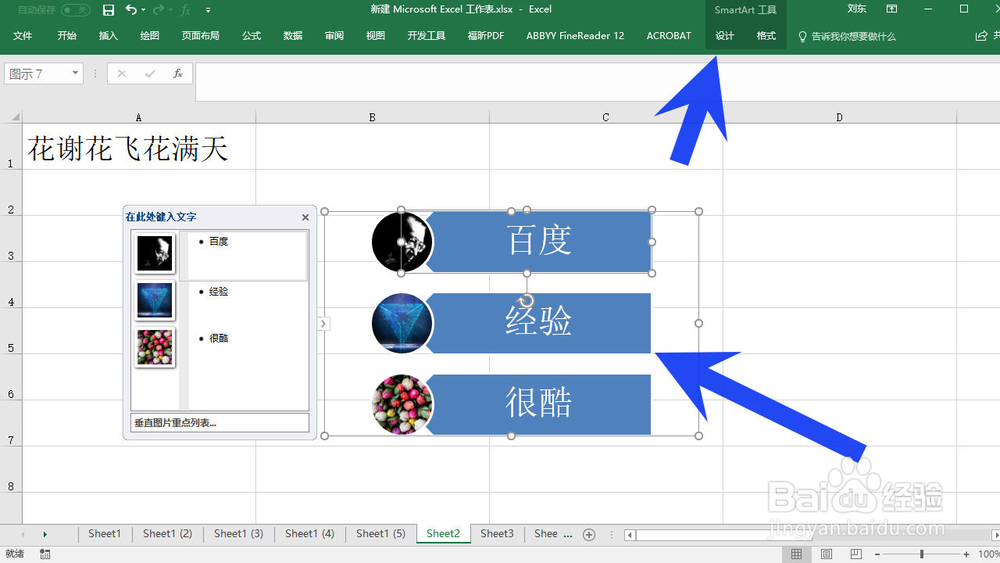Click the formula bar input area
Screen dimensions: 1000x563
(597, 82)
